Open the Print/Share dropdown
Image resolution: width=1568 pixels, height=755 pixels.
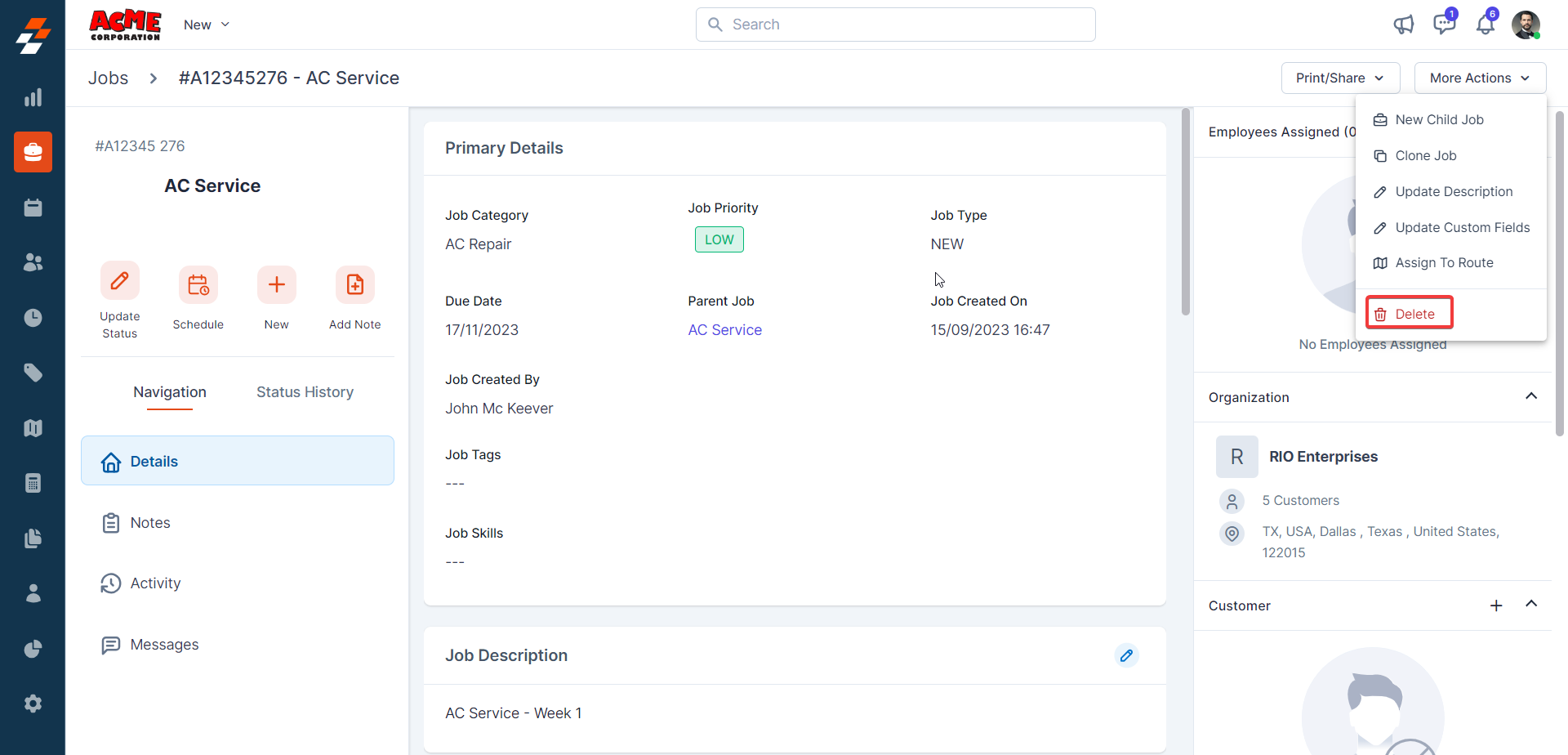(x=1340, y=78)
